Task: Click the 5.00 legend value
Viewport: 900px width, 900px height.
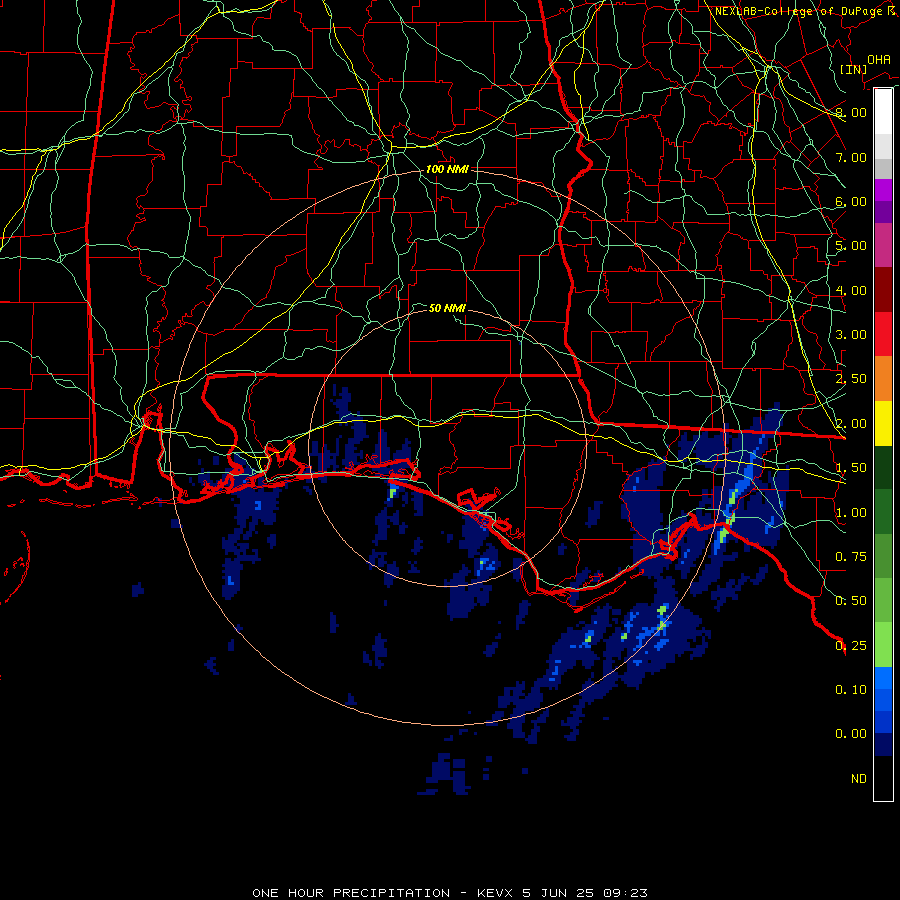Action: pos(851,246)
